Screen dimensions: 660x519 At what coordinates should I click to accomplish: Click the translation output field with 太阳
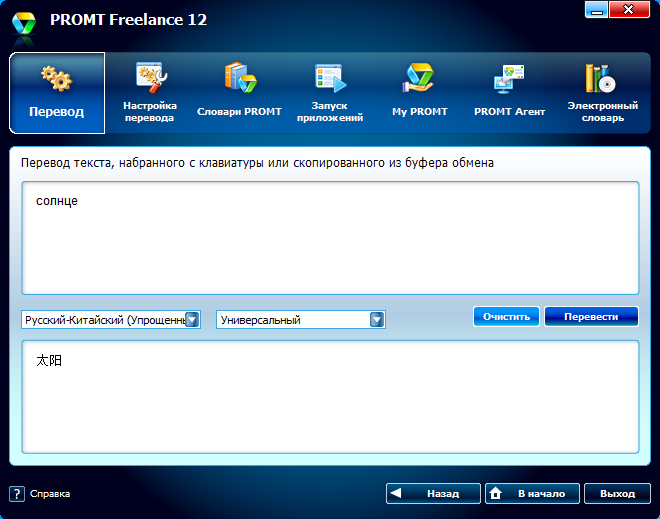pos(330,397)
